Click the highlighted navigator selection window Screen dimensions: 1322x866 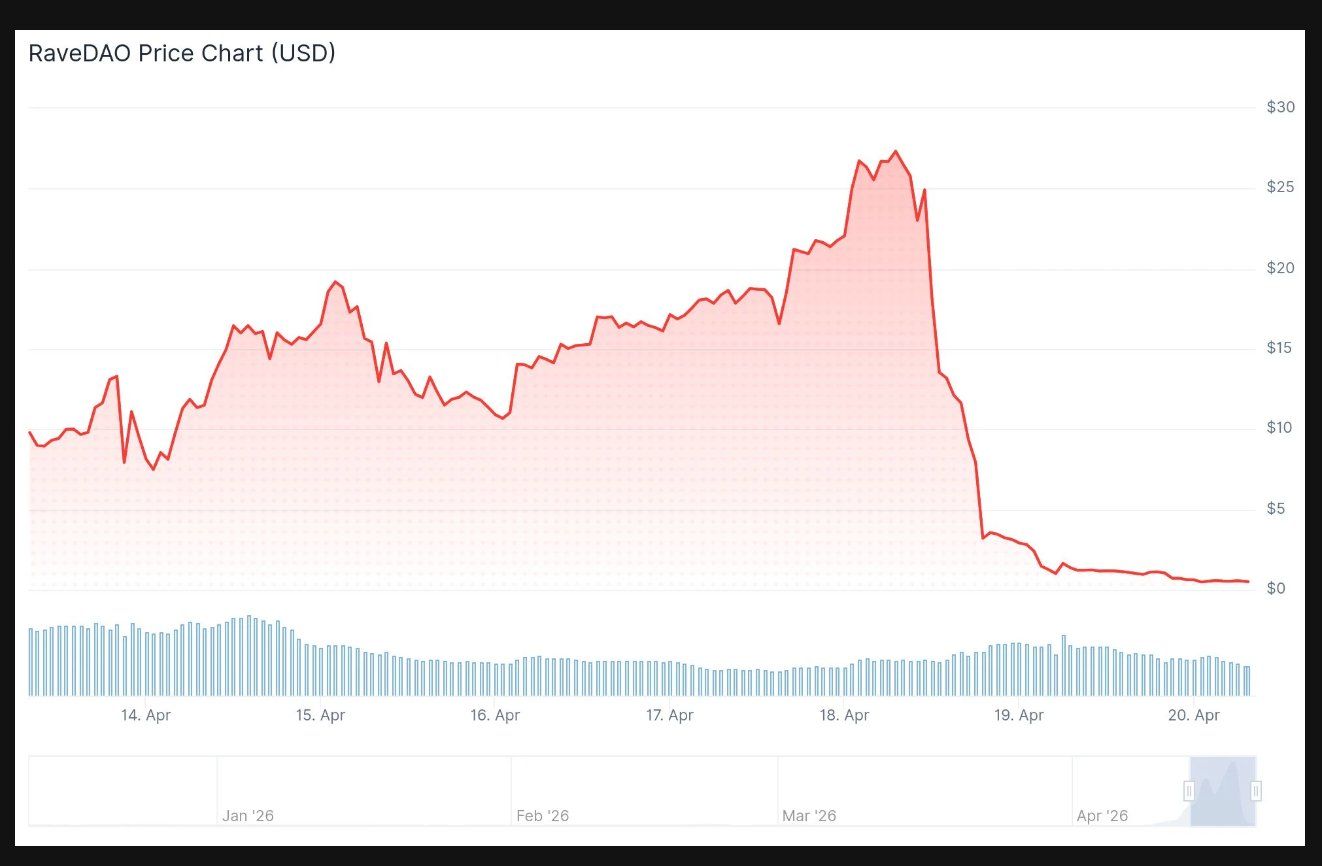point(1222,791)
